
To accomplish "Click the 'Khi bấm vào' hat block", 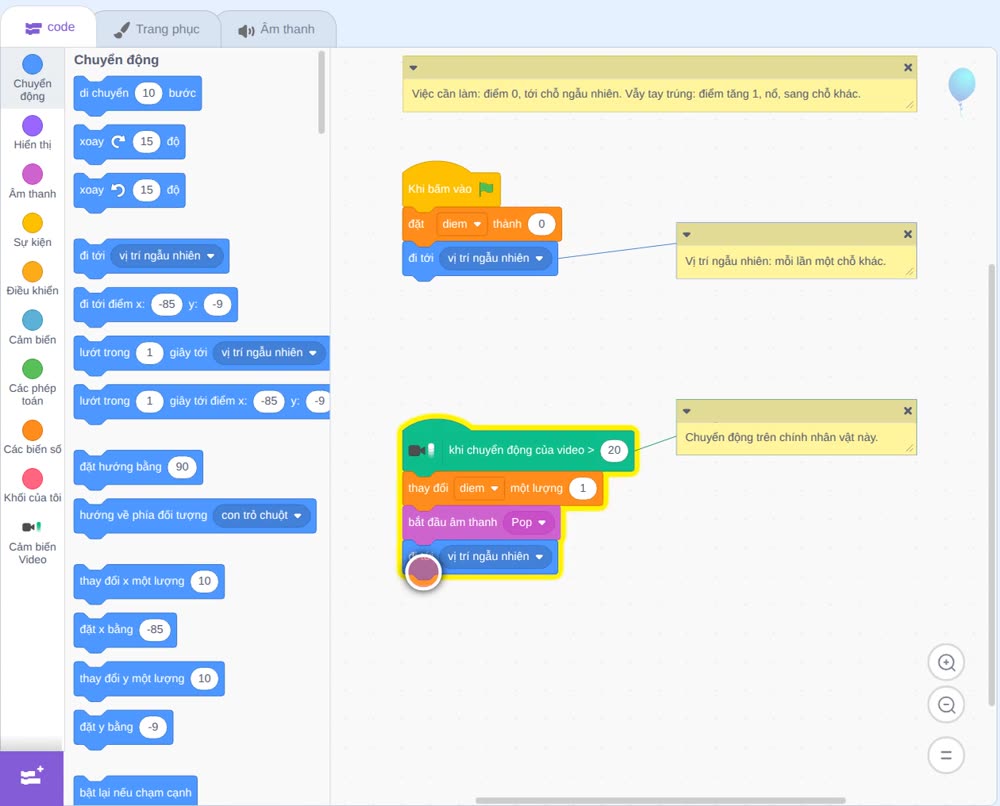I will coord(451,186).
